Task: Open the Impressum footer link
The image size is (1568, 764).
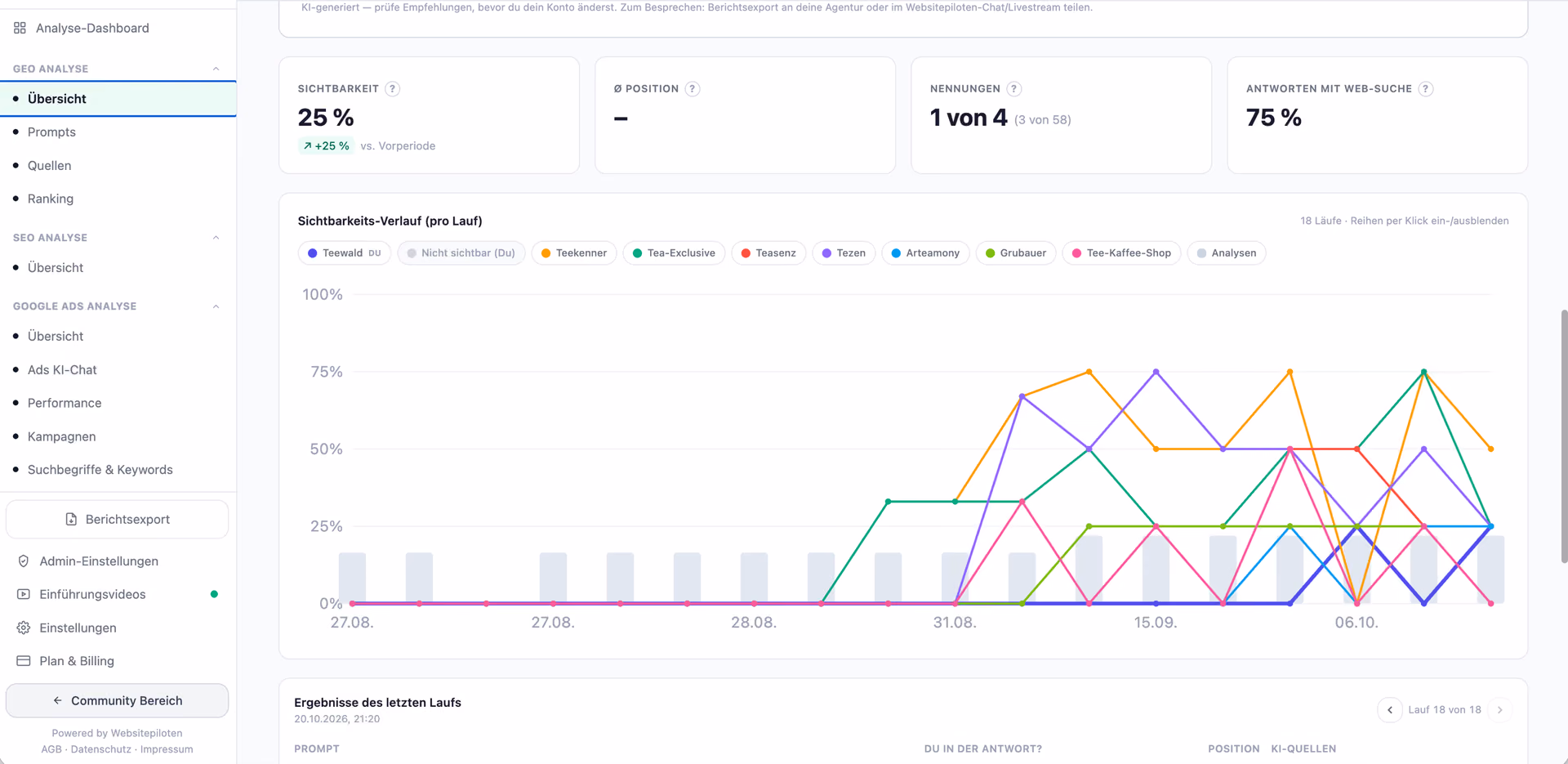Action: point(167,749)
